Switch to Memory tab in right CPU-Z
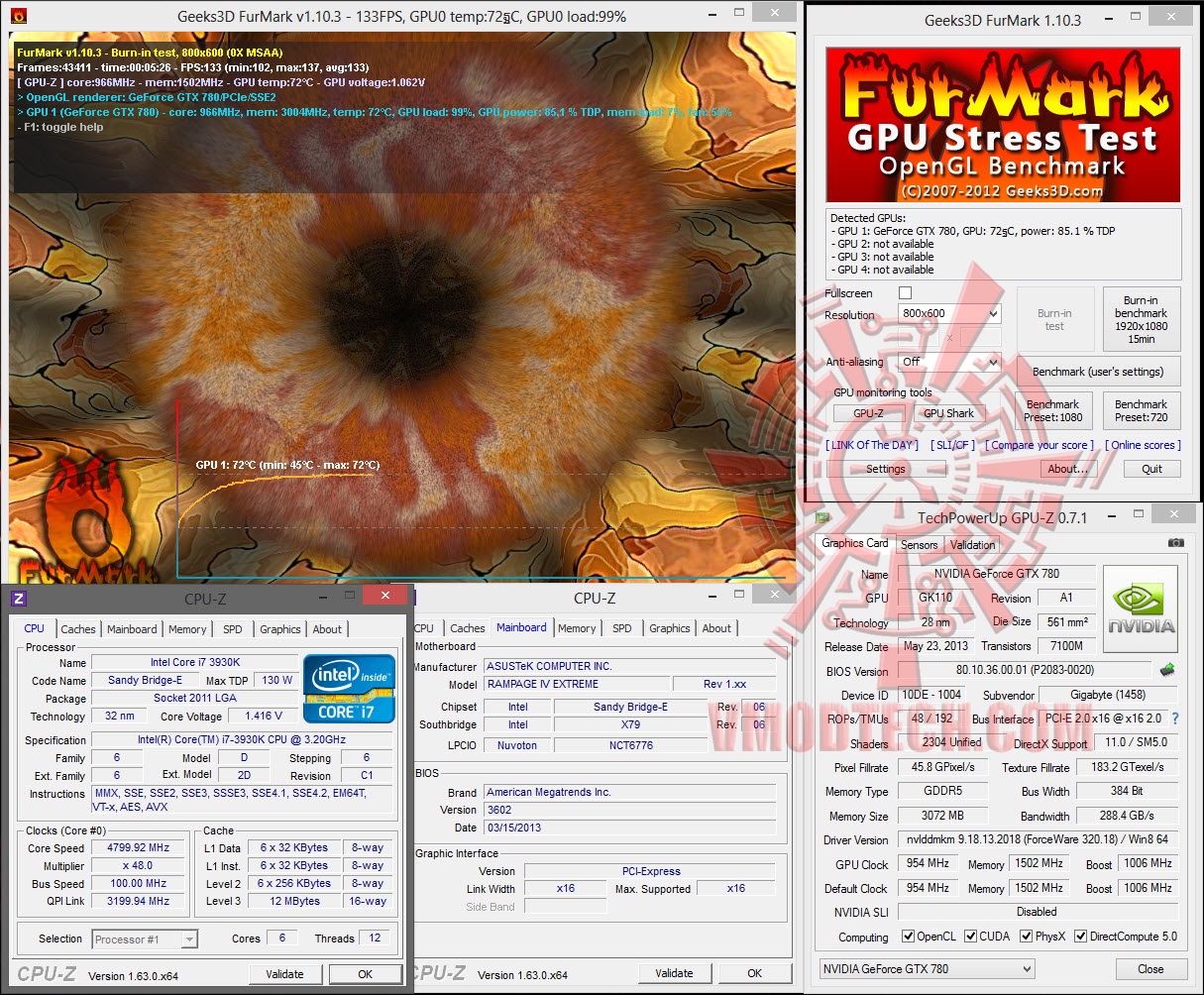The image size is (1204, 995). tap(577, 628)
